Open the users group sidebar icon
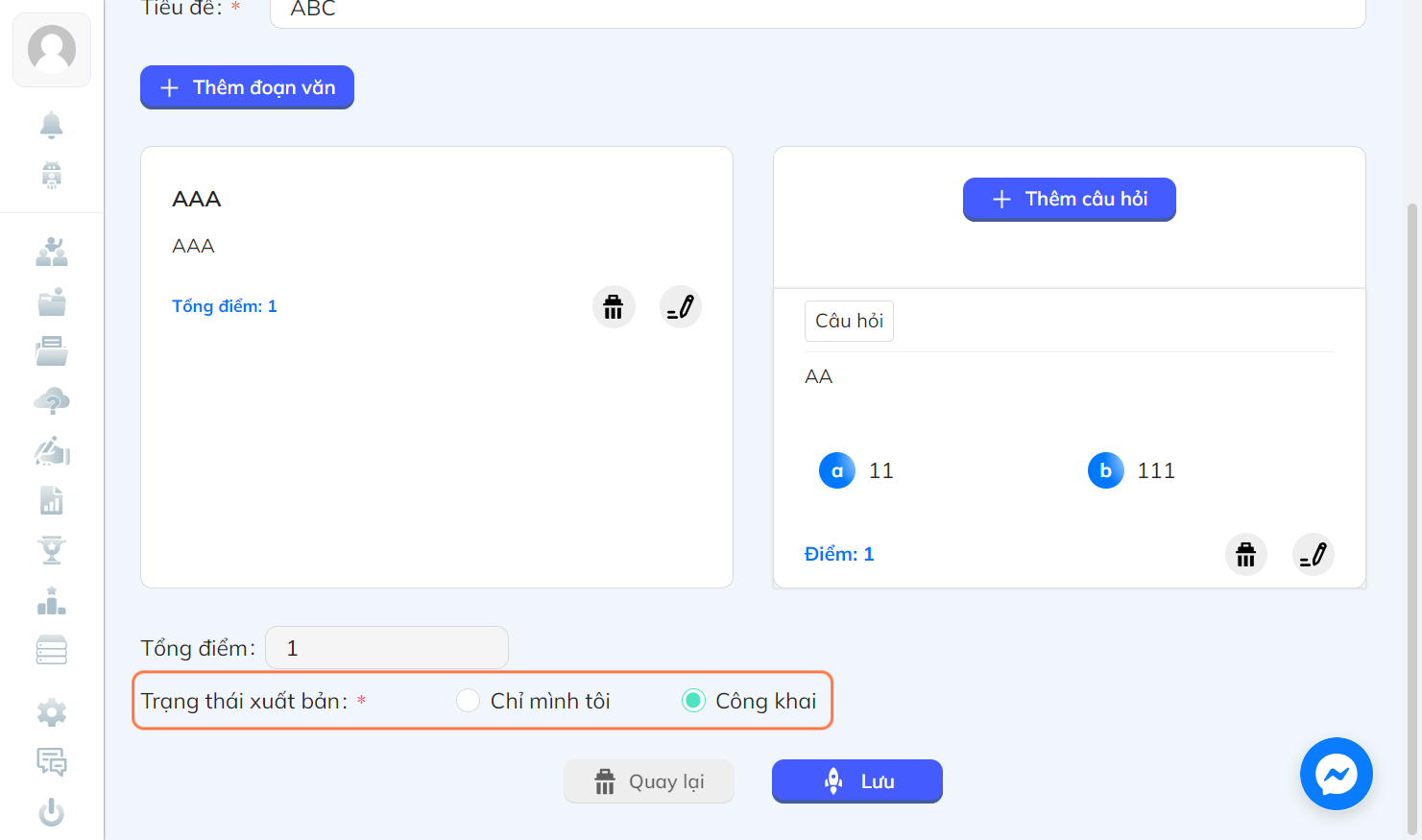The width and height of the screenshot is (1422, 840). tap(52, 252)
